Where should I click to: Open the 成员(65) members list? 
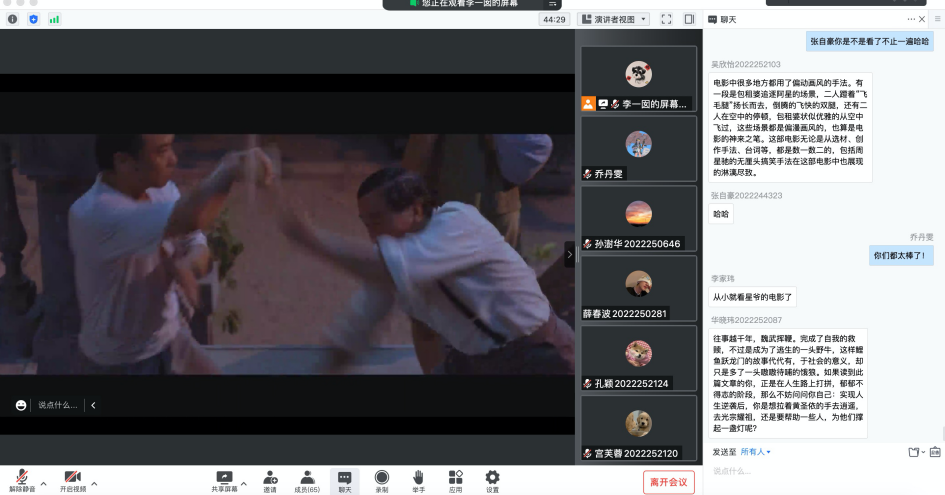307,481
